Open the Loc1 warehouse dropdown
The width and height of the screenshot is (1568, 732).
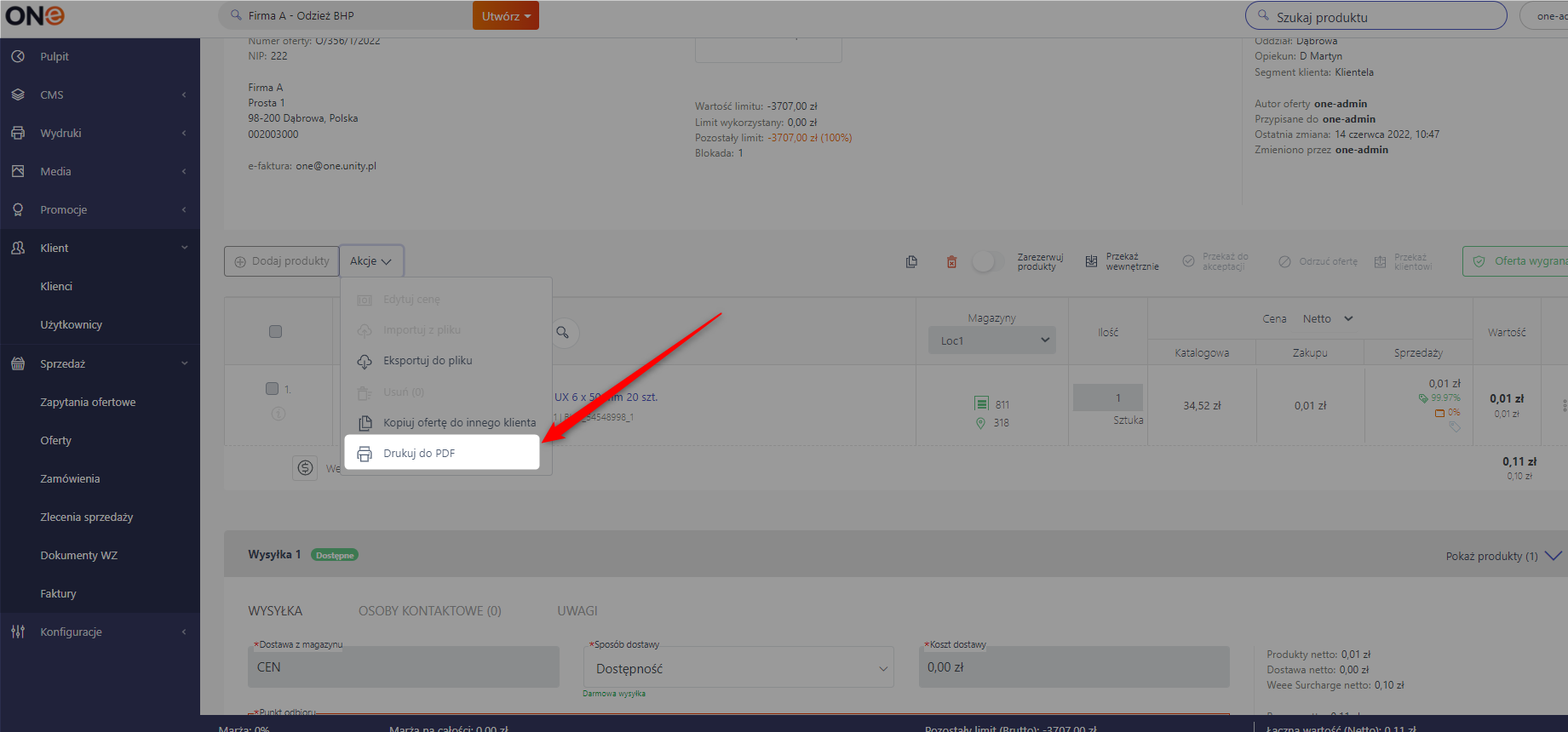(x=992, y=340)
